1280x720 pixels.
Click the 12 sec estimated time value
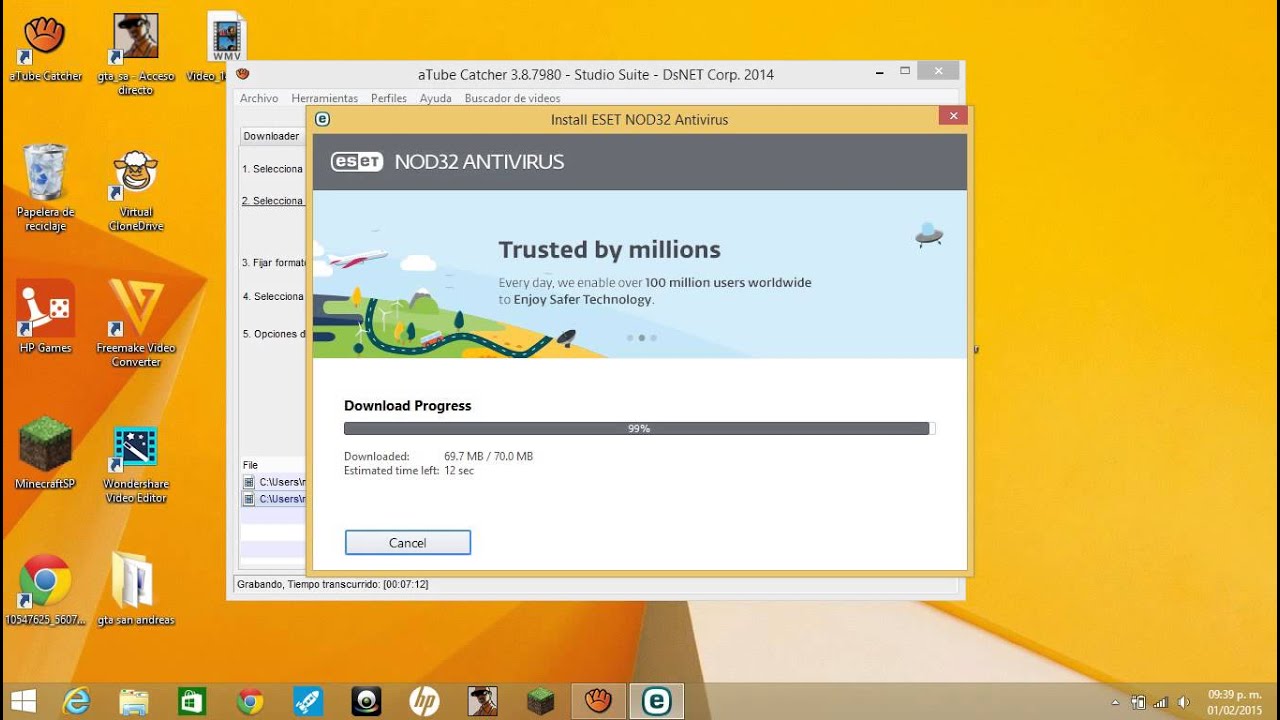pyautogui.click(x=459, y=470)
